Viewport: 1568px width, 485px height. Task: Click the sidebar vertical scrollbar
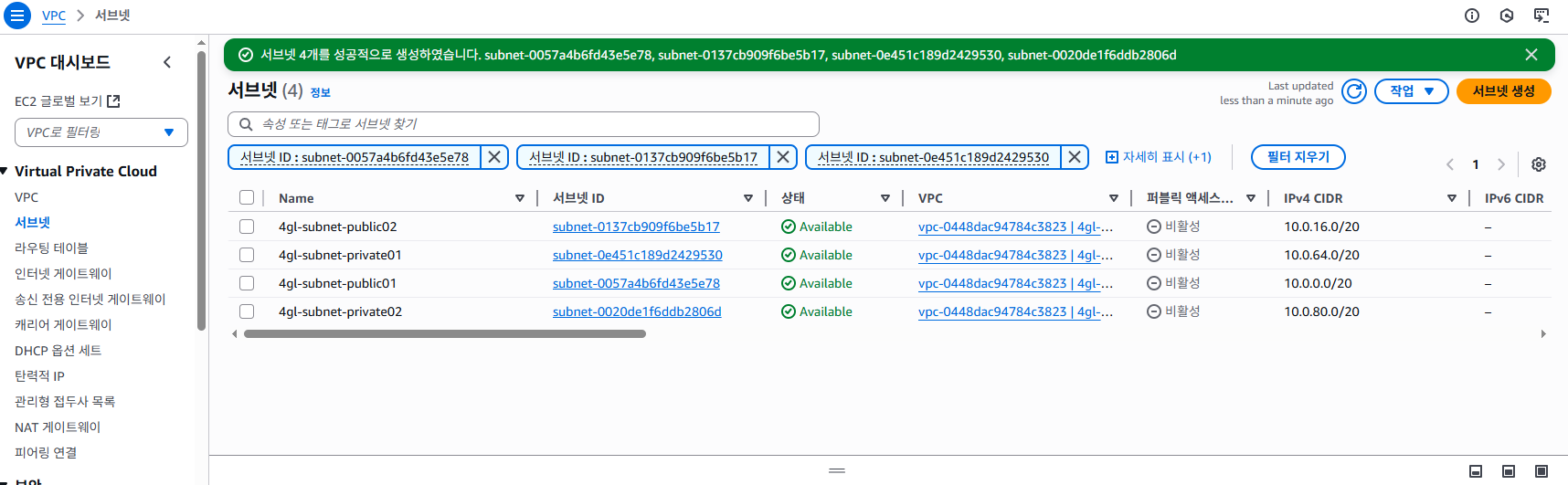(201, 190)
